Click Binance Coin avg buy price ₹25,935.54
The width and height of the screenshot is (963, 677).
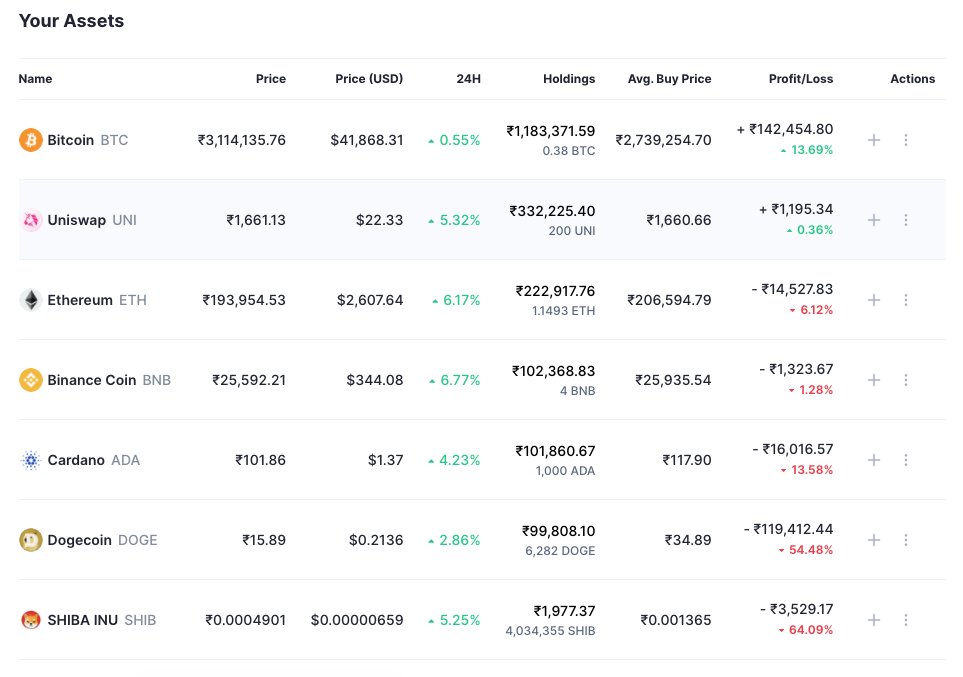click(x=673, y=380)
